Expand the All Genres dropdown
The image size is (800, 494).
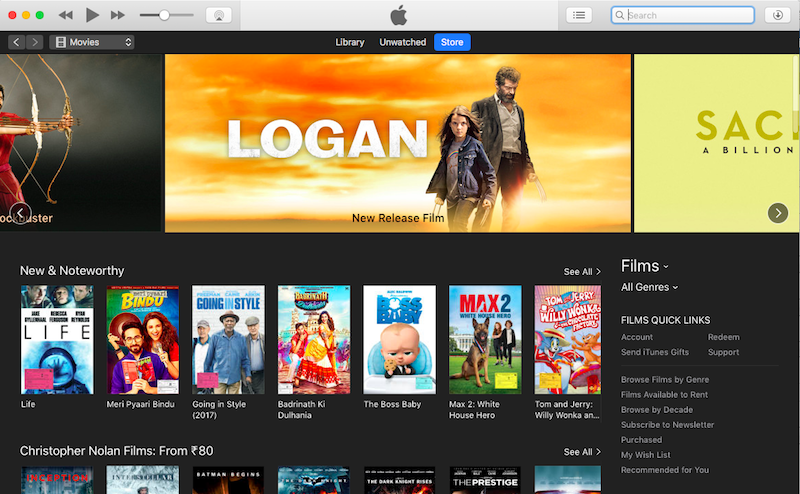coord(649,287)
